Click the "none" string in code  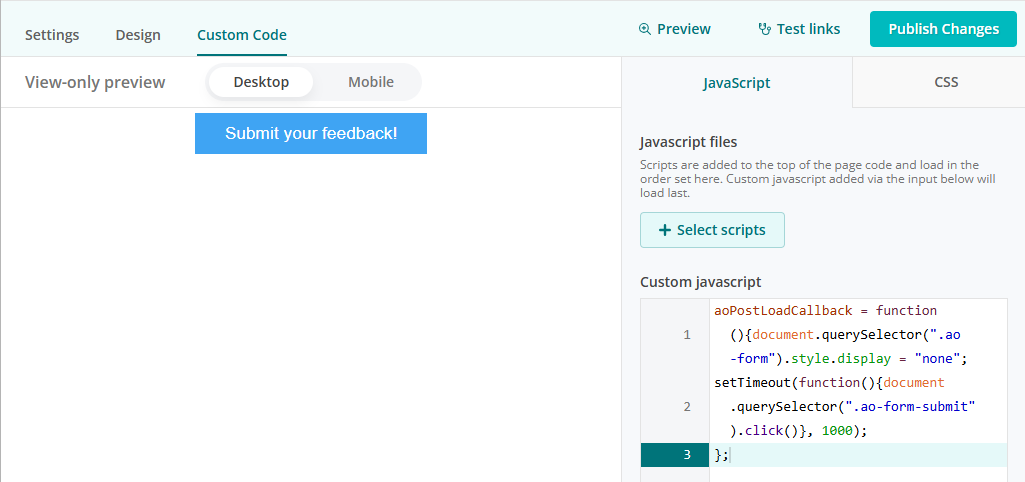(936, 358)
